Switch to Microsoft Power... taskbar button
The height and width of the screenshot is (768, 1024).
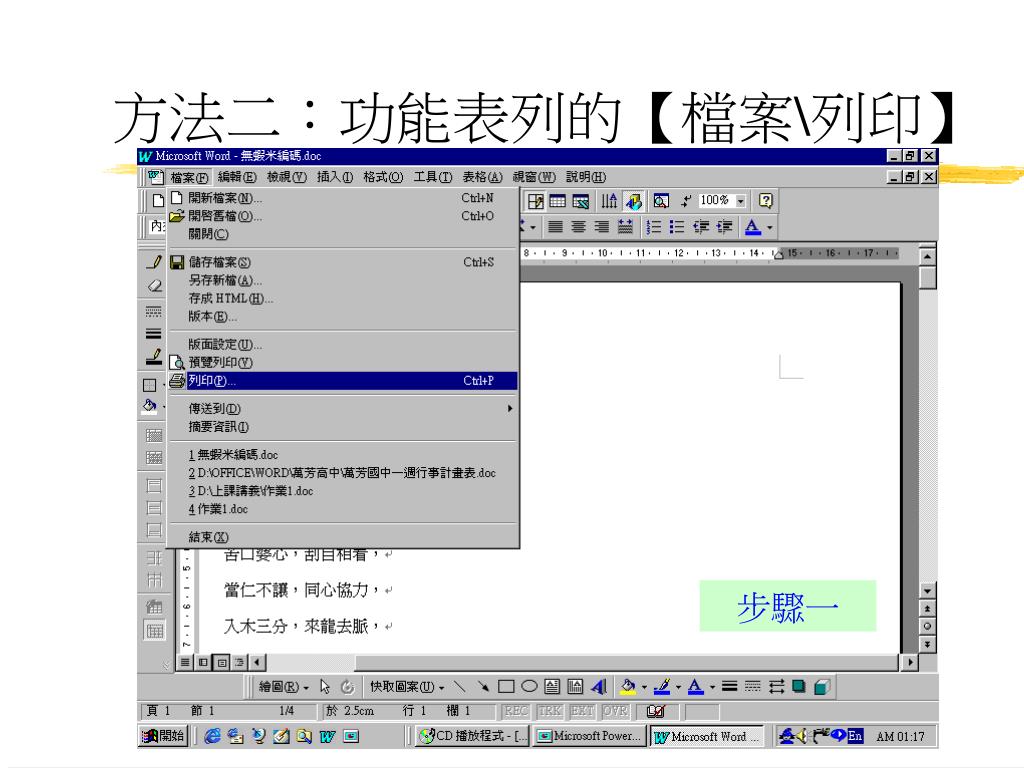click(x=589, y=737)
